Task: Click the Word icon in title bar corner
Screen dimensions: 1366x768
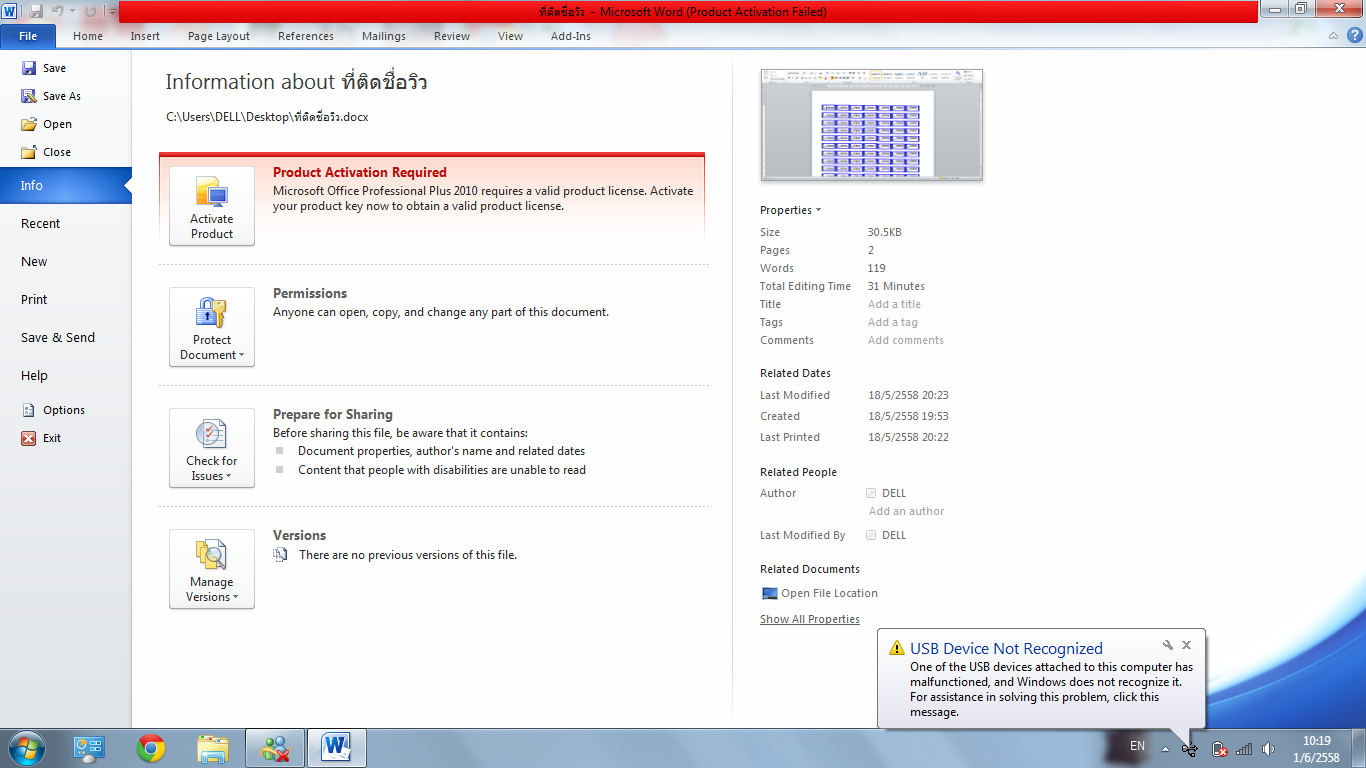Action: click(10, 11)
